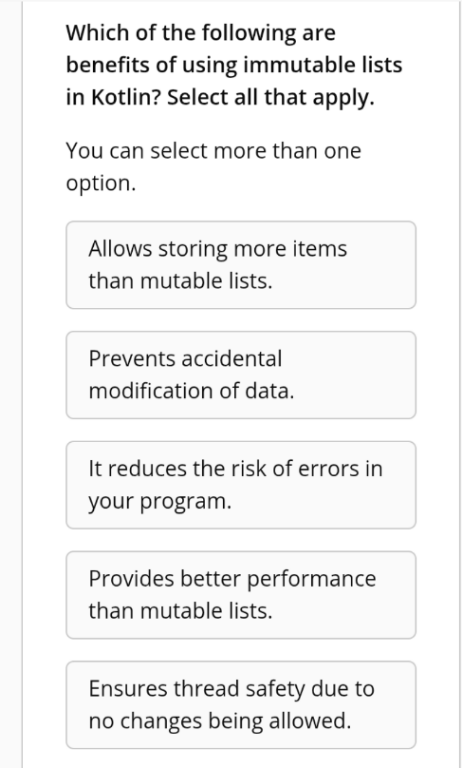This screenshot has width=462, height=768.
Task: Toggle the accidental modification answer box
Action: point(241,375)
